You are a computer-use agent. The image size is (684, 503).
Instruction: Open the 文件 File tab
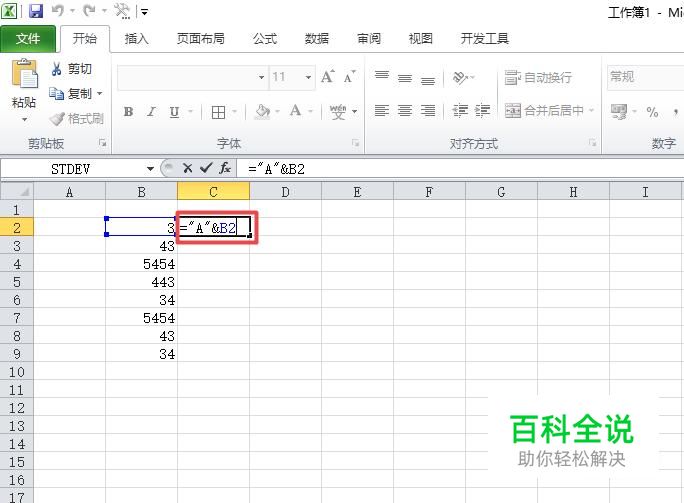pos(28,39)
